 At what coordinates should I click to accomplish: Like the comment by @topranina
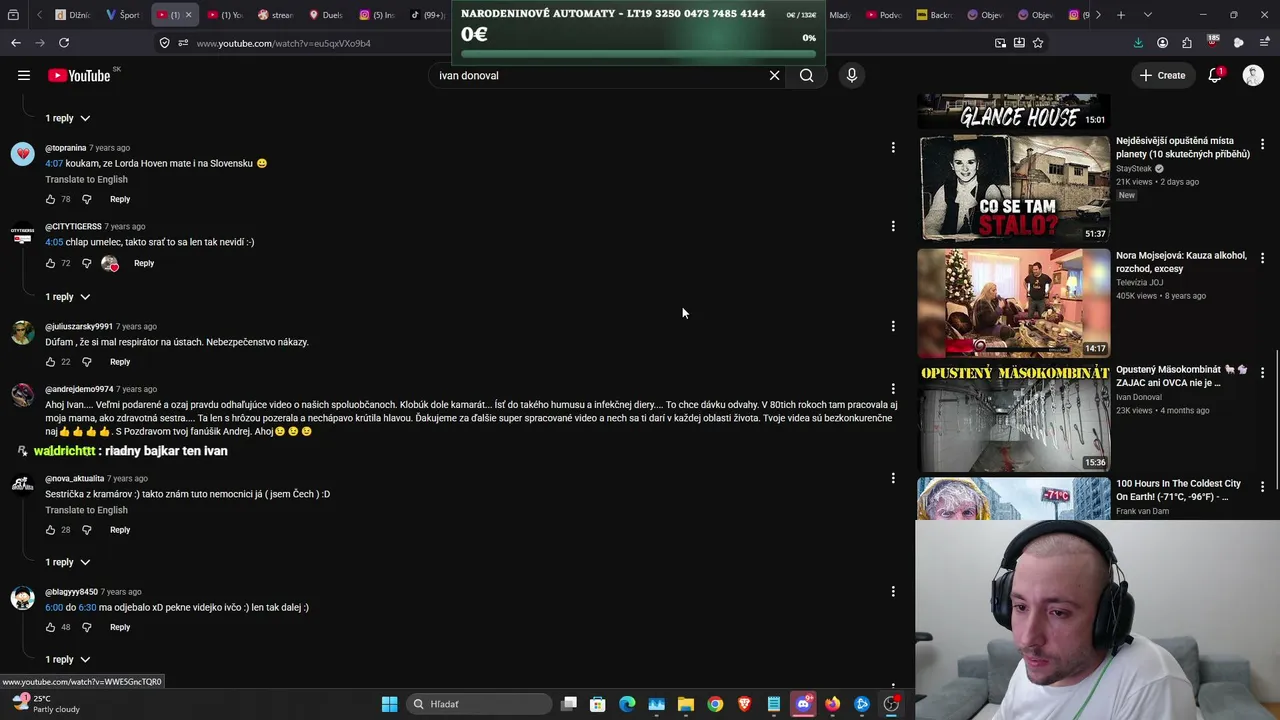click(x=50, y=199)
